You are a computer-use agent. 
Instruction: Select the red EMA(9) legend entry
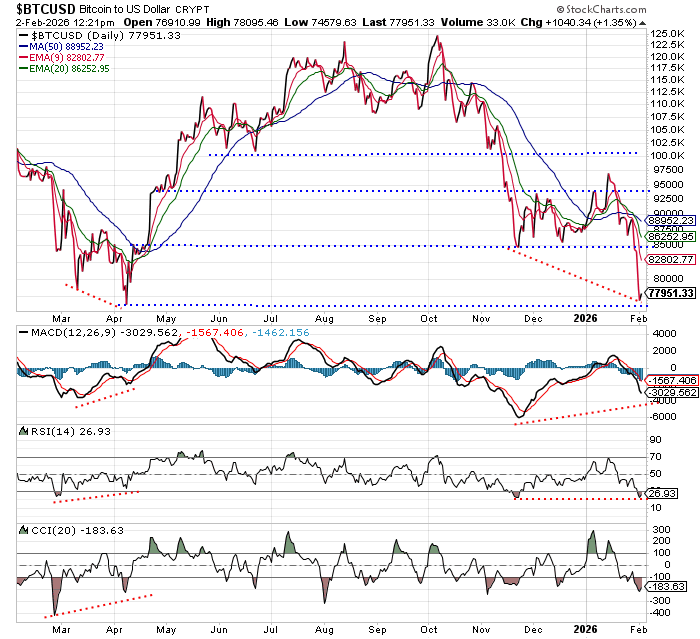(69, 57)
